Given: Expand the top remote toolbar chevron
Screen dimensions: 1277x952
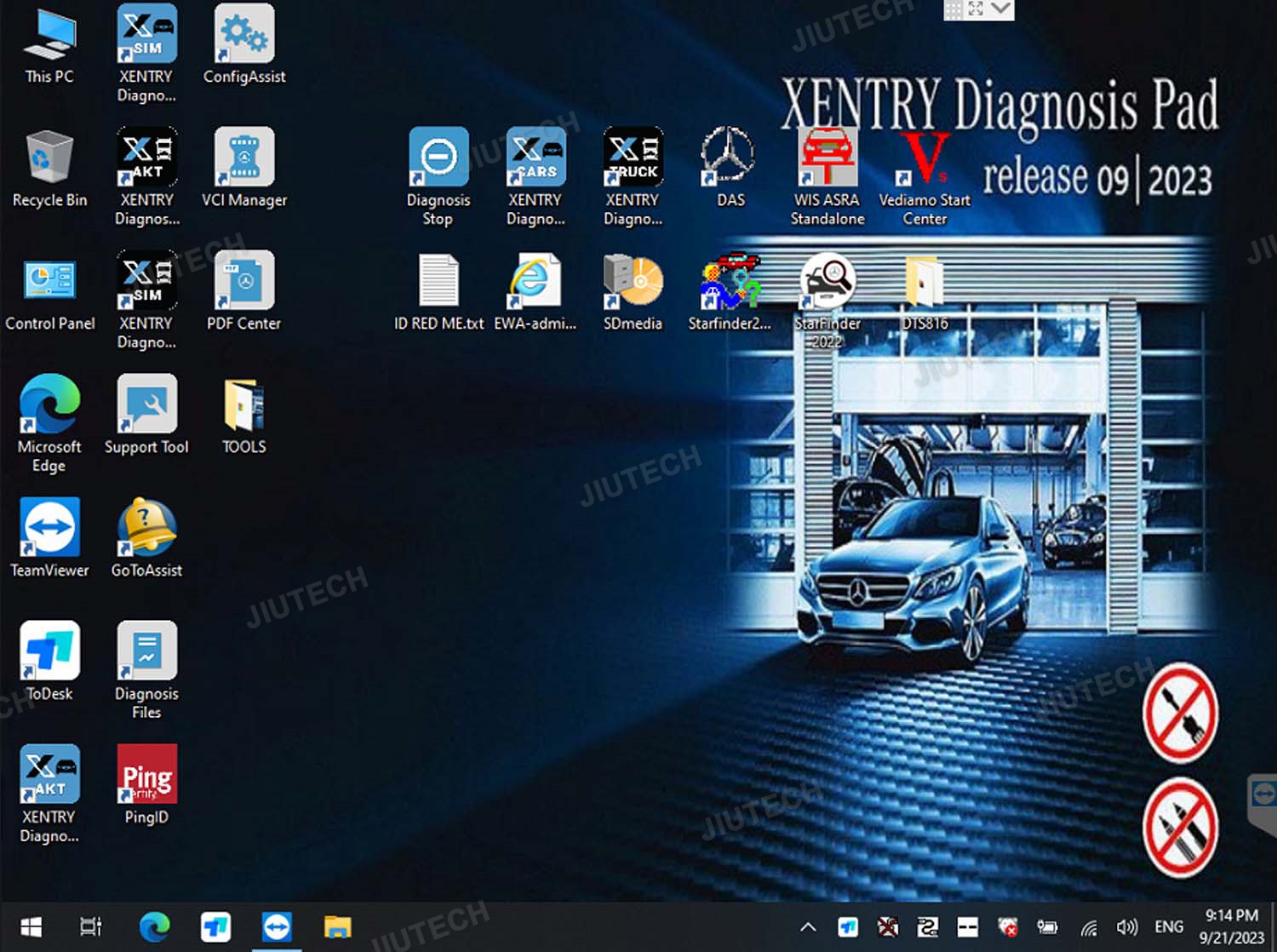Looking at the screenshot, I should coord(1001,9).
